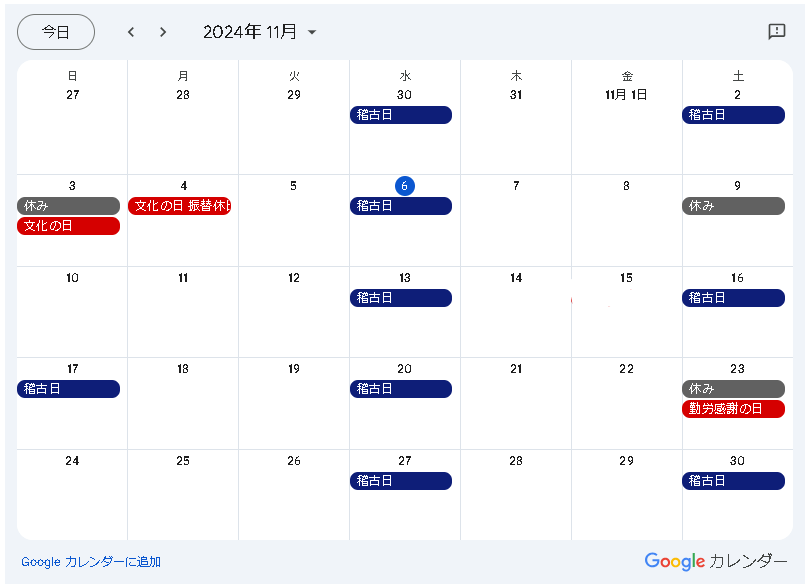Open 稽古日 event on November 2

(733, 115)
